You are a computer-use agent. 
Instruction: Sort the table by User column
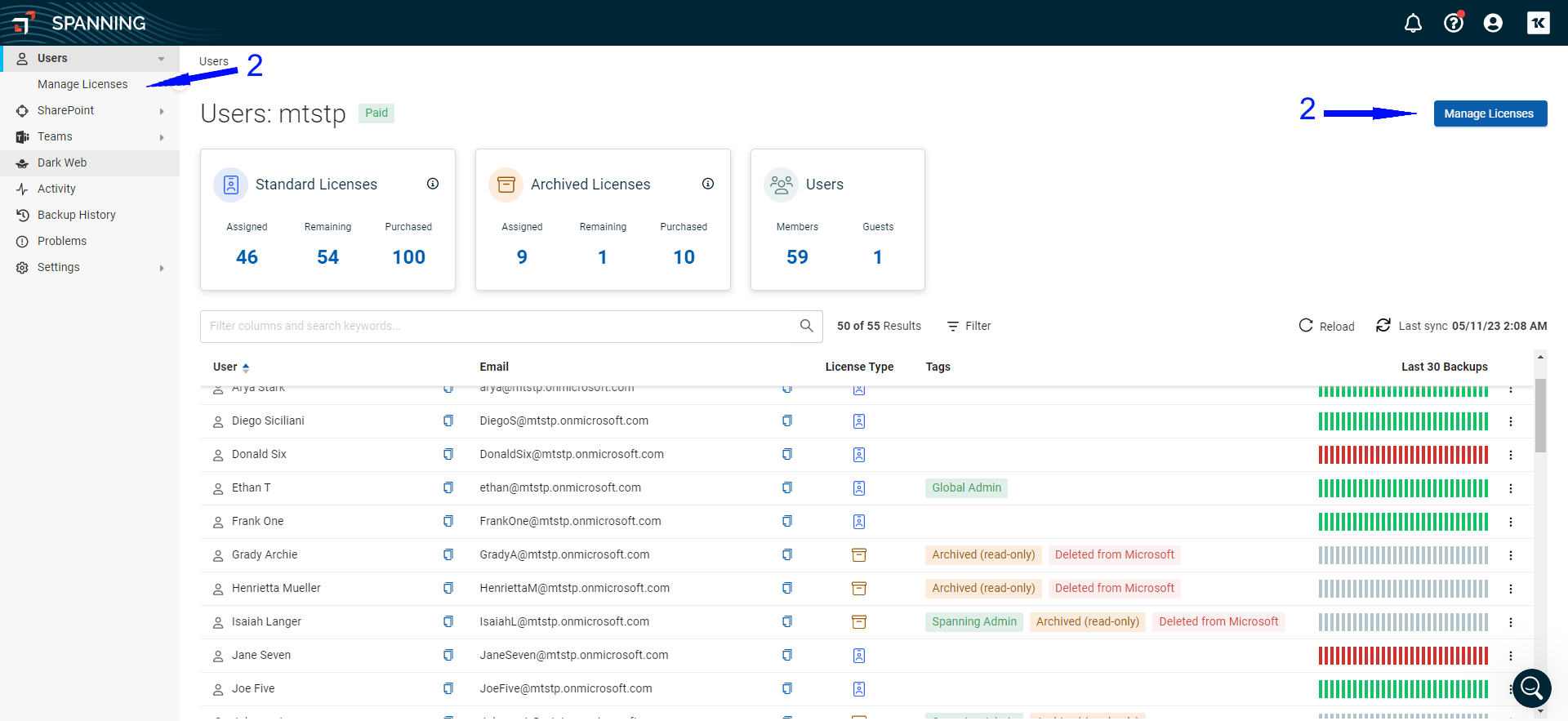(231, 367)
